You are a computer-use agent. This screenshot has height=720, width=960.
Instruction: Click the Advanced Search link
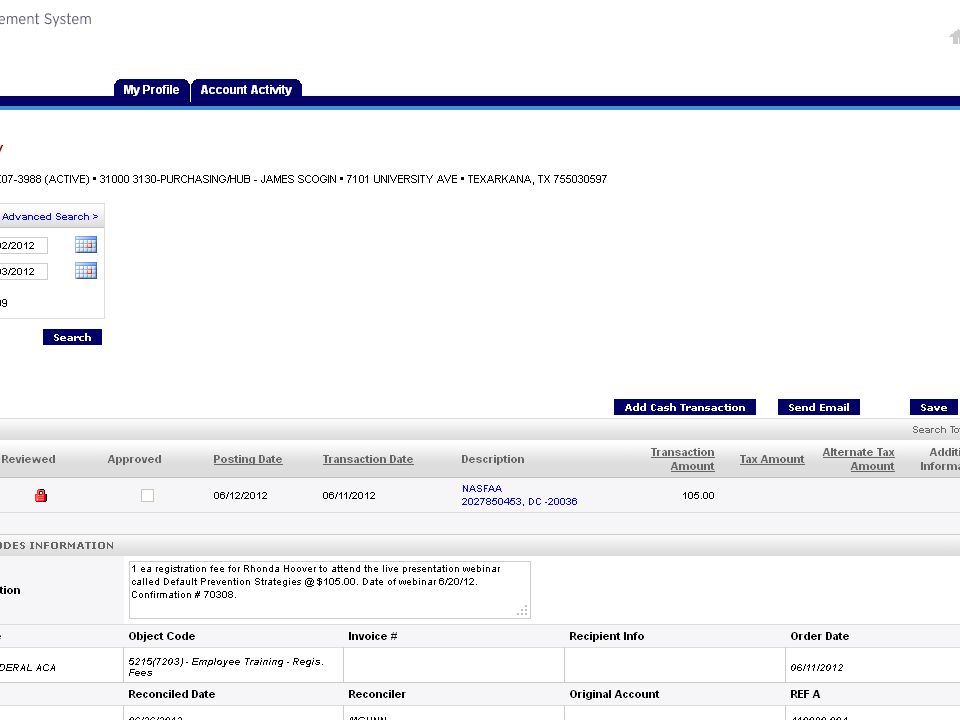50,217
